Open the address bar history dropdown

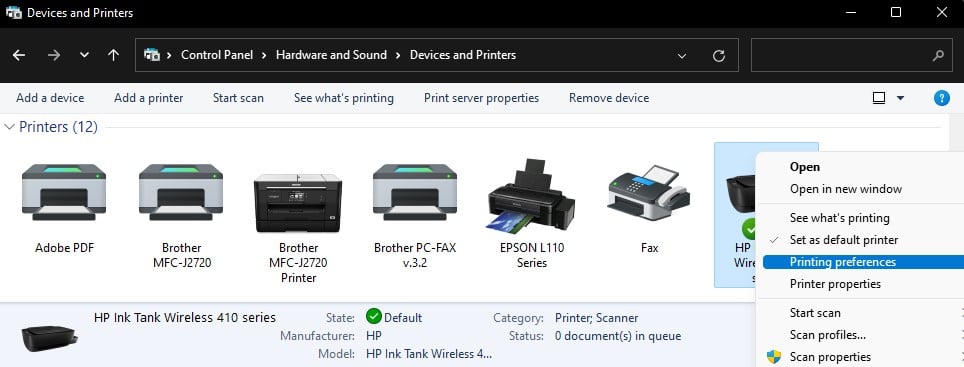click(x=682, y=56)
